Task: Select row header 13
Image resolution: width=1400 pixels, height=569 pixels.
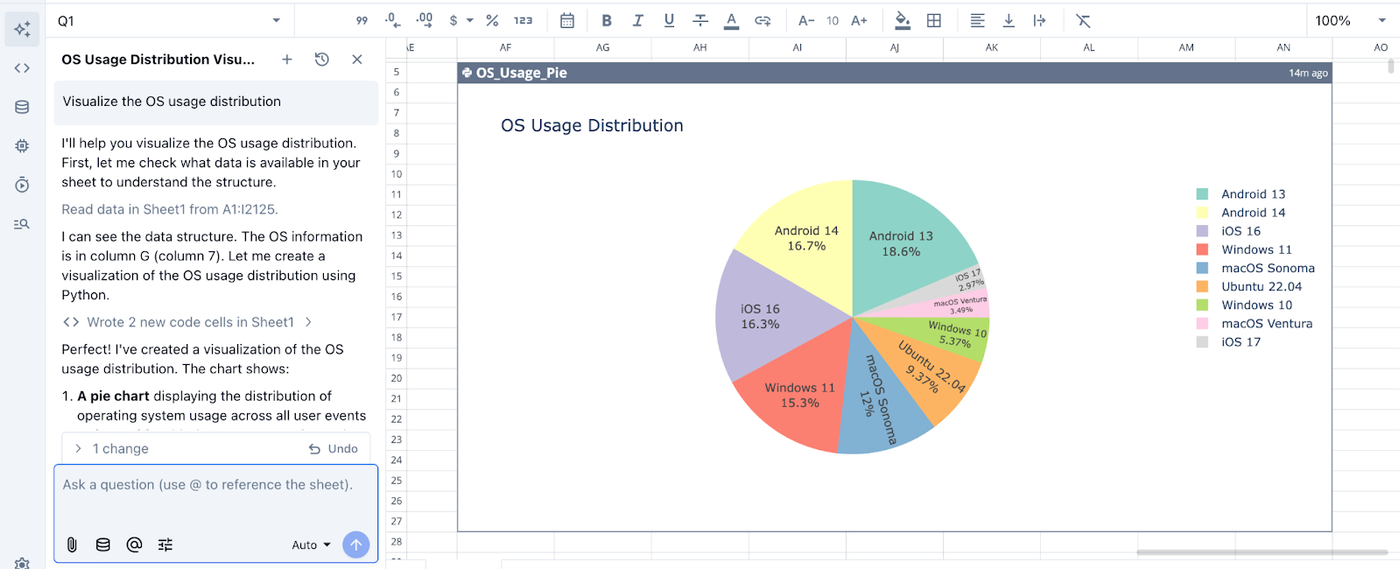Action: [x=396, y=236]
